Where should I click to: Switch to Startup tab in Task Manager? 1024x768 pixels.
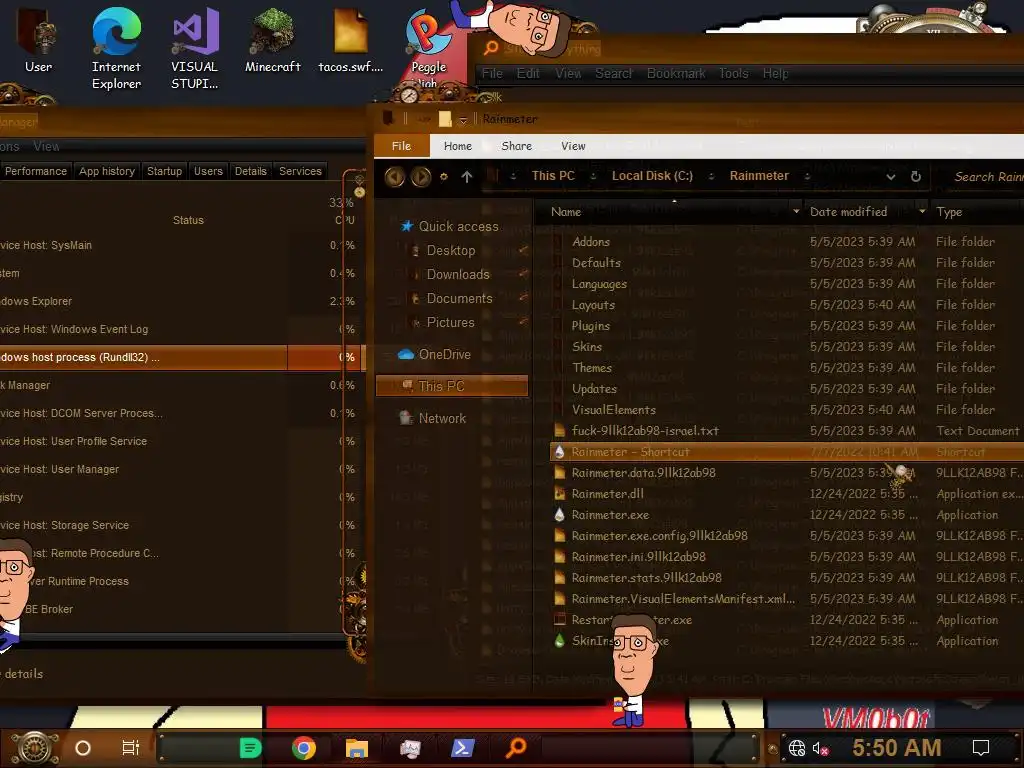coord(165,171)
